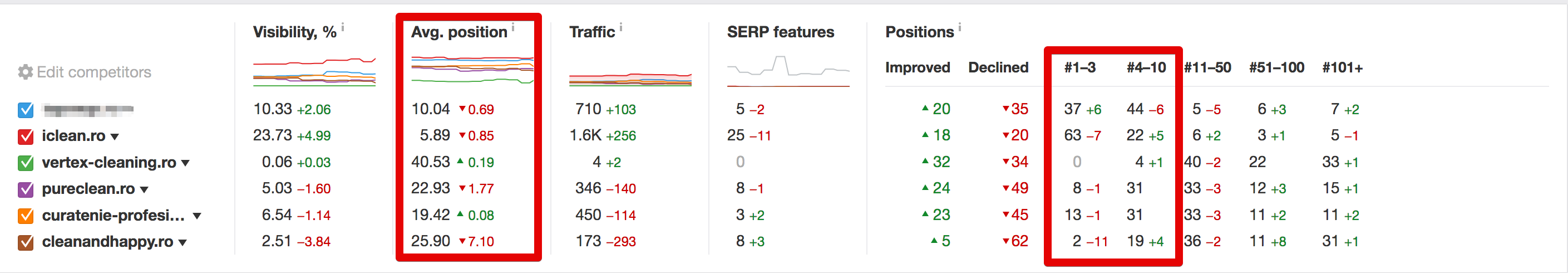Viewport: 1568px width, 273px height.
Task: Disable the brown cleanandhappy.ro checkbox
Action: point(26,242)
